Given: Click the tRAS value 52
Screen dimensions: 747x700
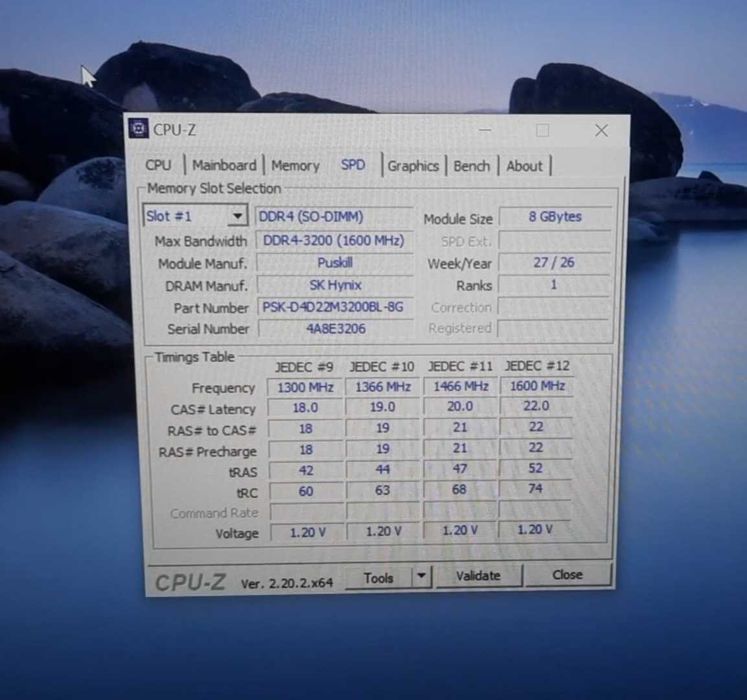Looking at the screenshot, I should pyautogui.click(x=535, y=468).
